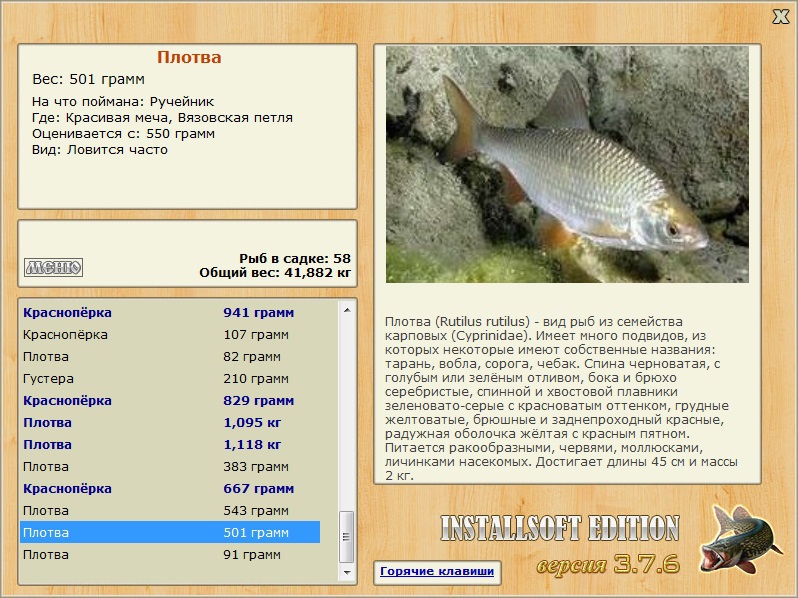This screenshot has height=598, width=798.
Task: Click Где: Красивая меча, Вязовская петля line
Action: [162, 118]
